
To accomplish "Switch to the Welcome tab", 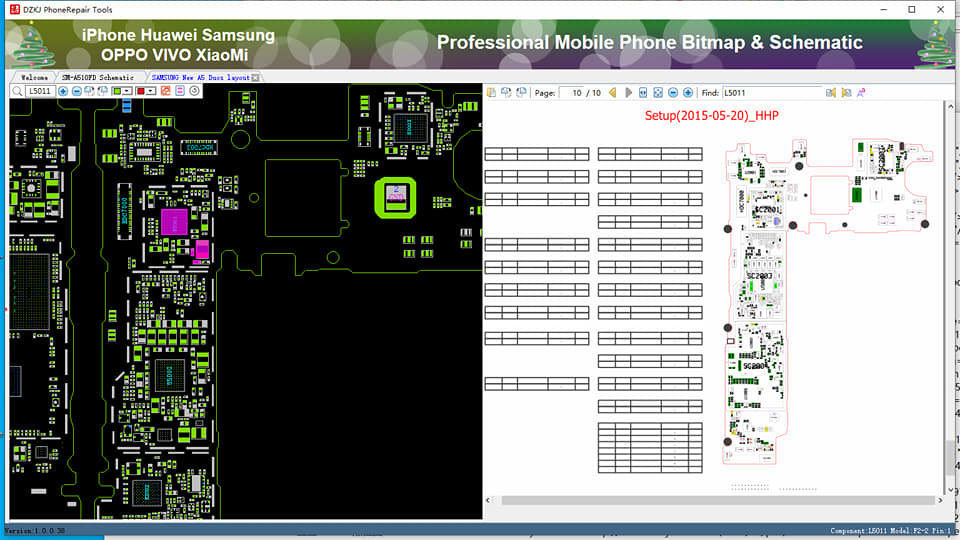I will [34, 78].
